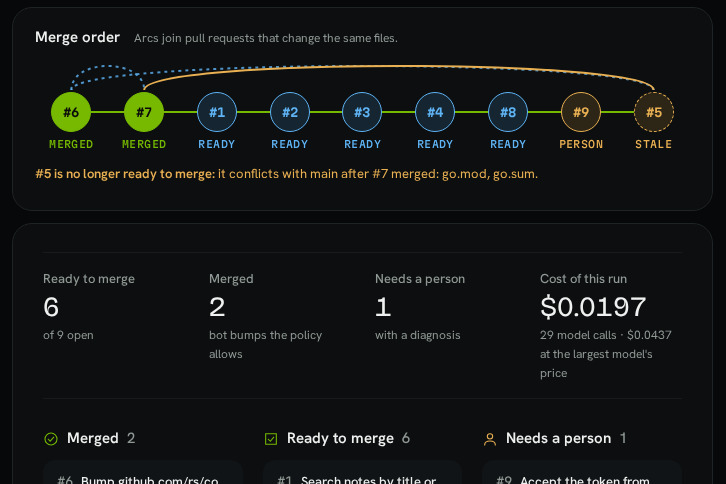Image resolution: width=726 pixels, height=484 pixels.
Task: Click the MERGED label under #7
Action: [x=144, y=145]
